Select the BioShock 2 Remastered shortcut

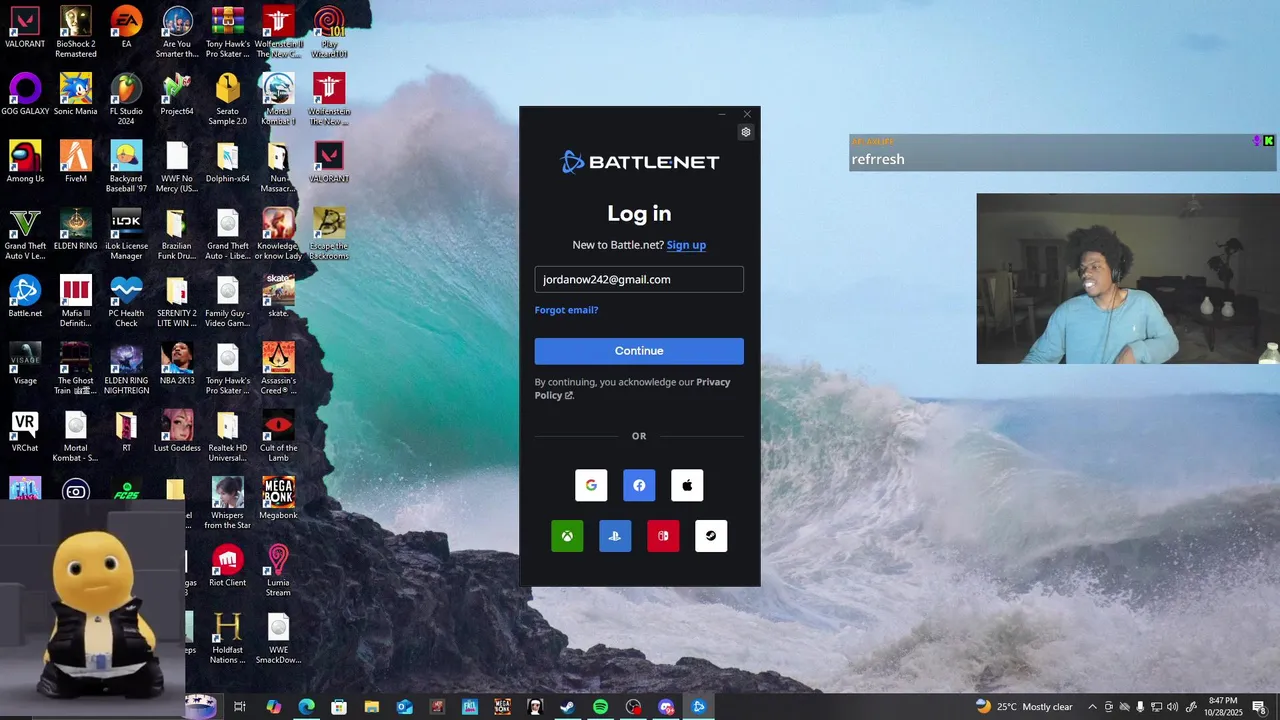click(x=76, y=32)
